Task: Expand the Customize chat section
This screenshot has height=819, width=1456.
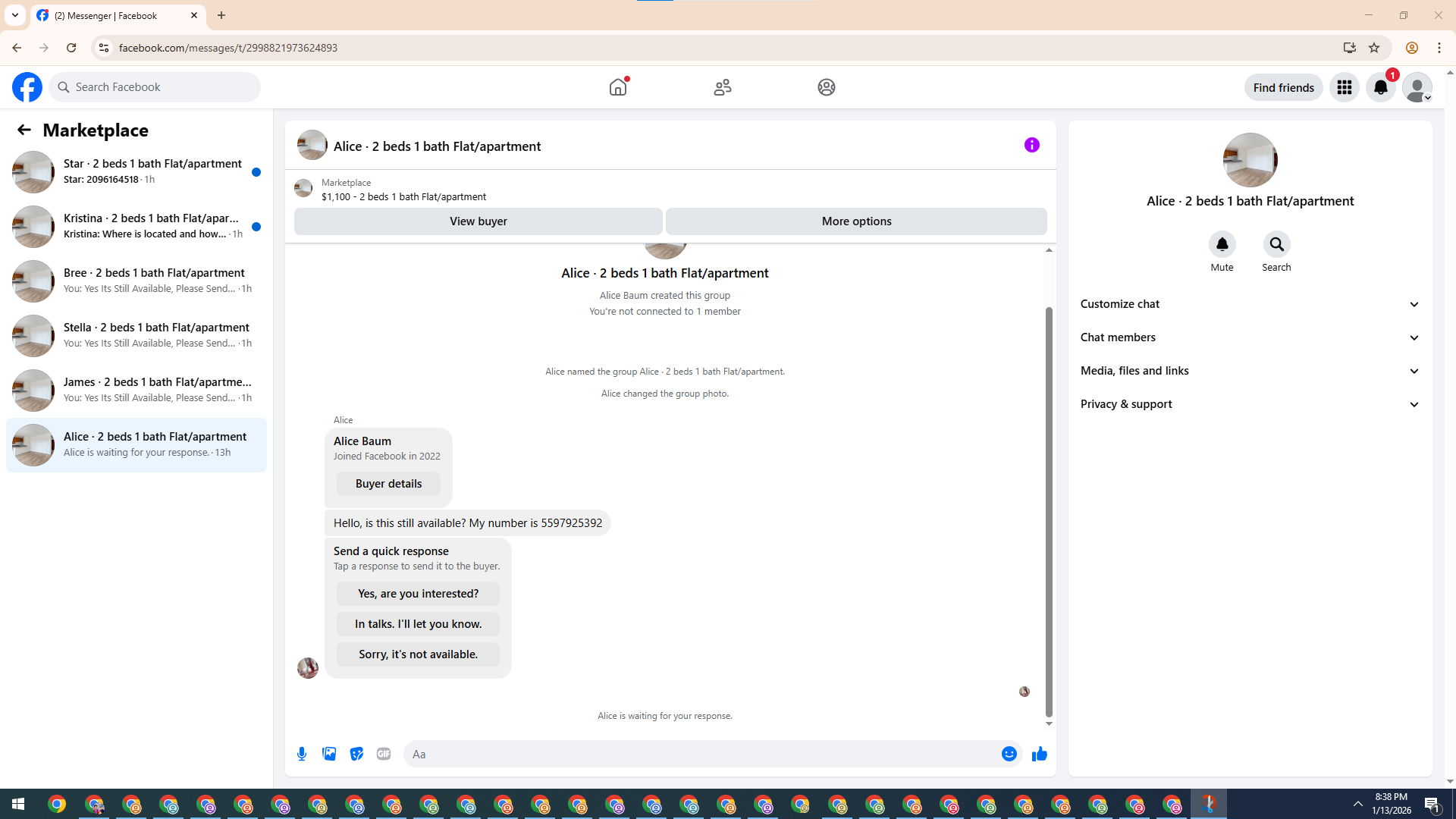Action: 1250,304
